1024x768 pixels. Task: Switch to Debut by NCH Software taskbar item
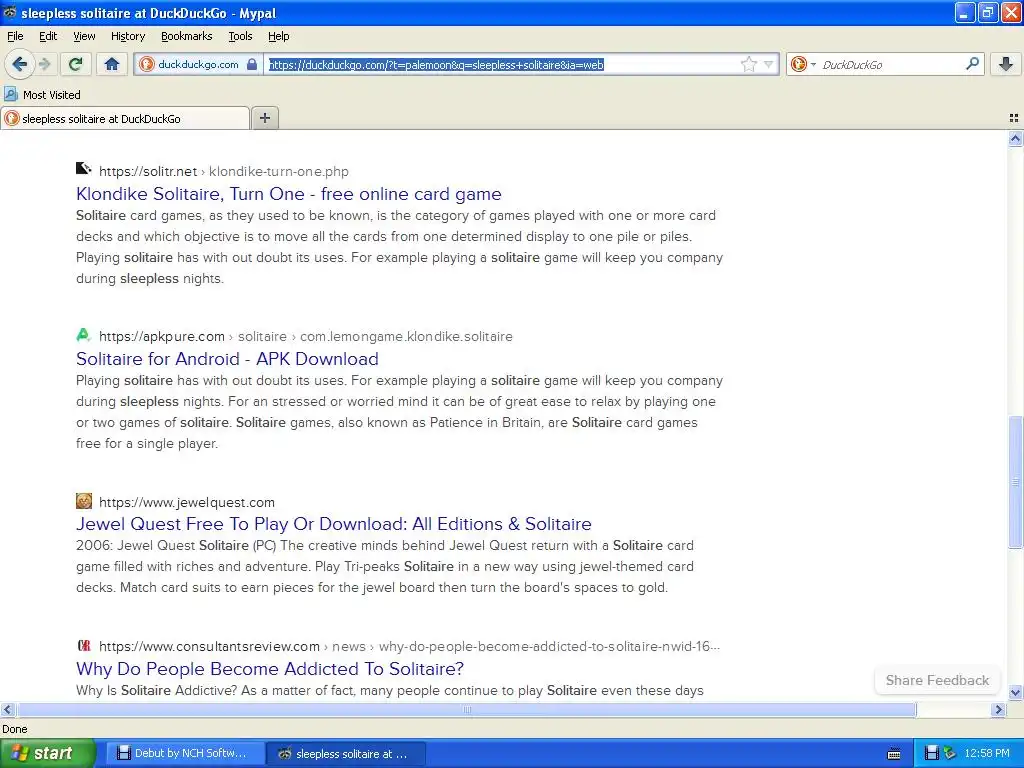[185, 754]
